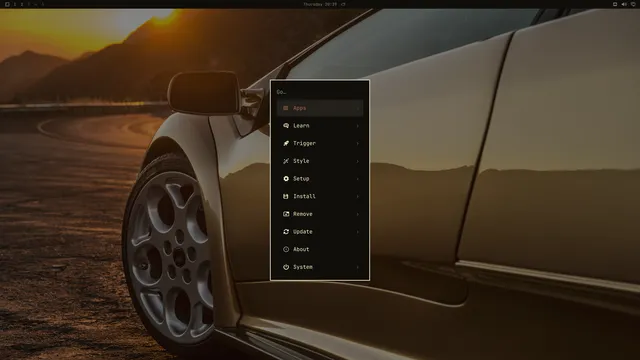This screenshot has width=640, height=360.
Task: Expand the Update submenu chevron
Action: 358,231
